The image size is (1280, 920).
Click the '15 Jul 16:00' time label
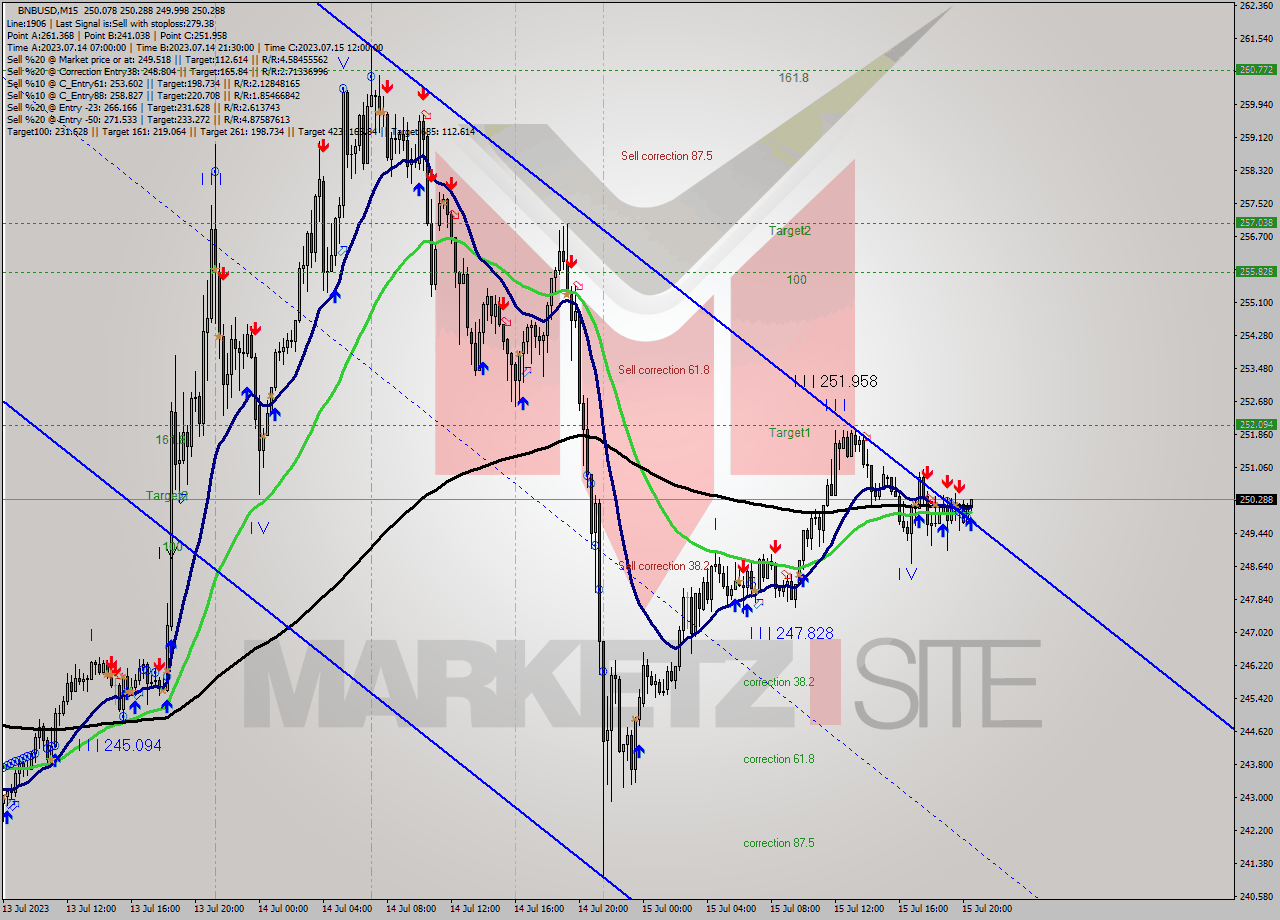point(923,909)
